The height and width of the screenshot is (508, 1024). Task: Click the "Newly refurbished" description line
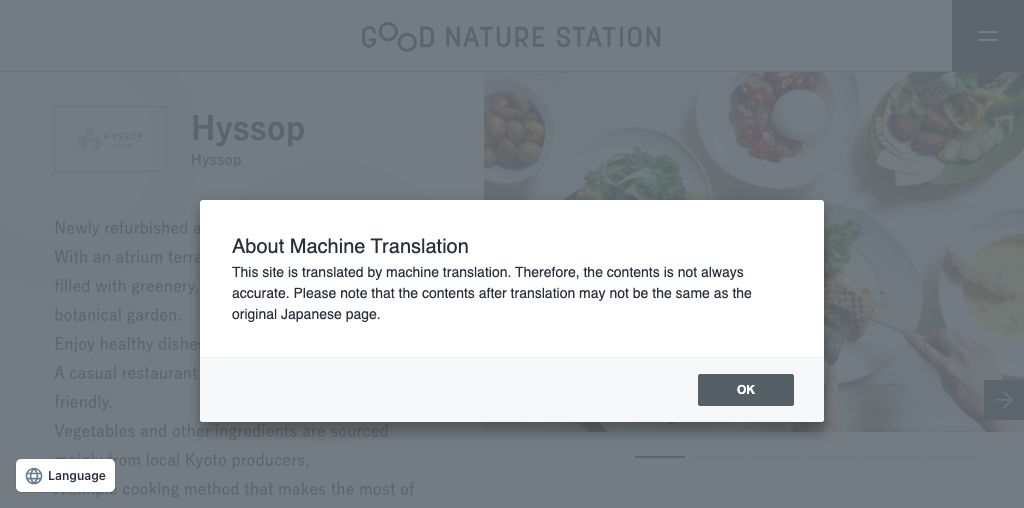click(x=122, y=228)
